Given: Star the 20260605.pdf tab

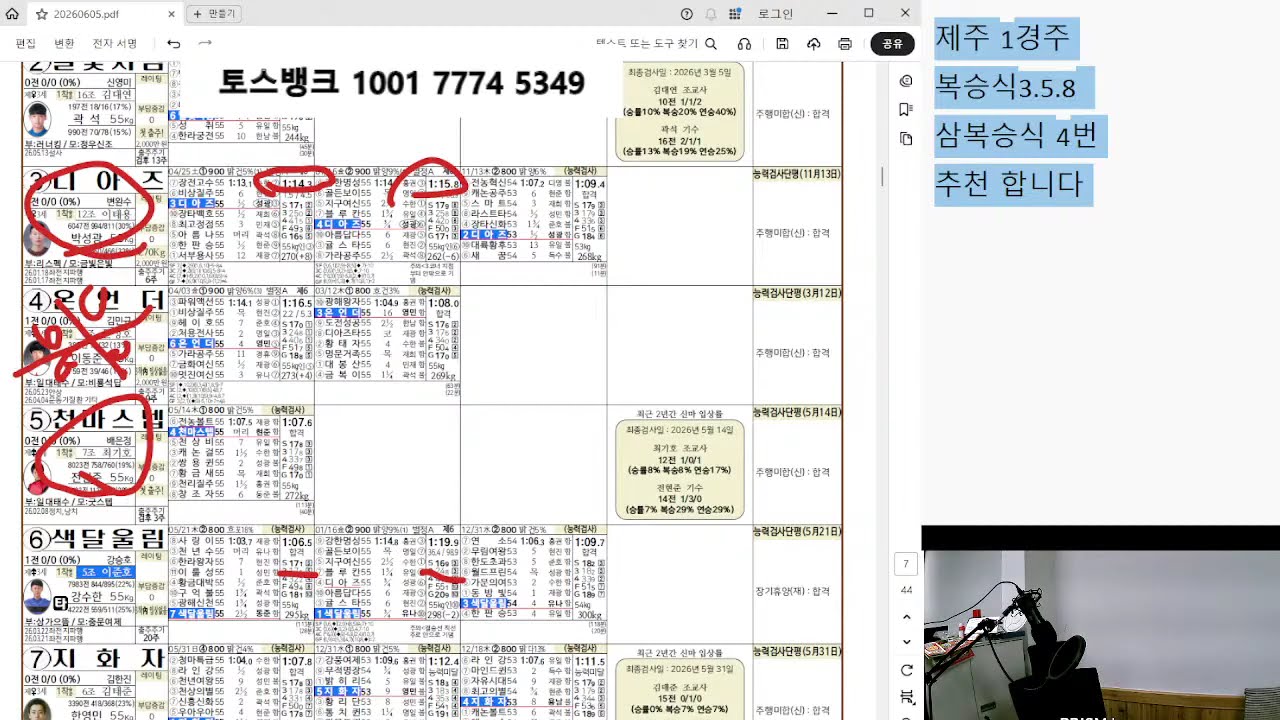Looking at the screenshot, I should (x=41, y=14).
